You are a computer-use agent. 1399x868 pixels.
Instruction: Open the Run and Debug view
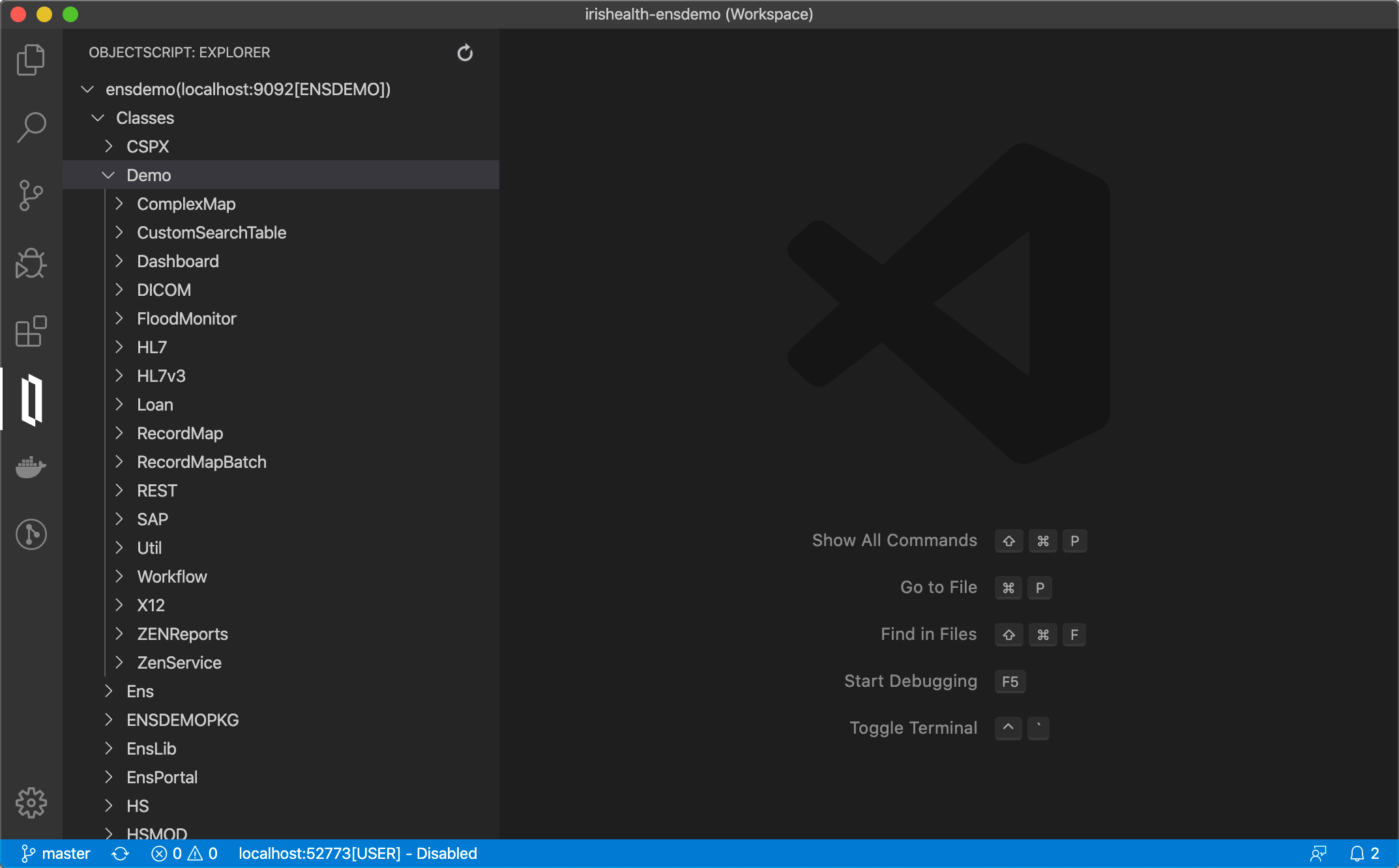pyautogui.click(x=31, y=263)
